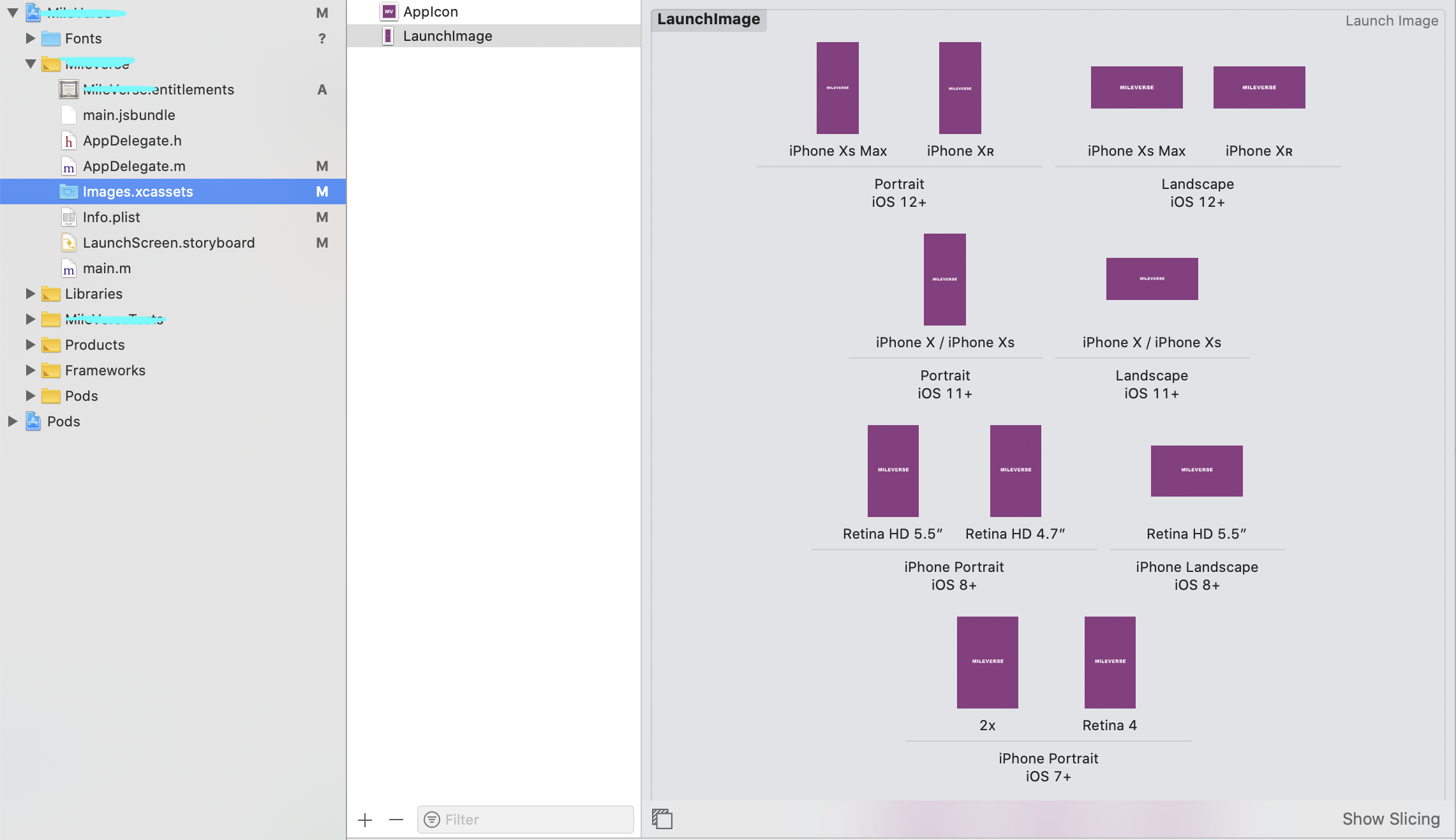
Task: Expand the Fonts folder
Action: pos(30,38)
